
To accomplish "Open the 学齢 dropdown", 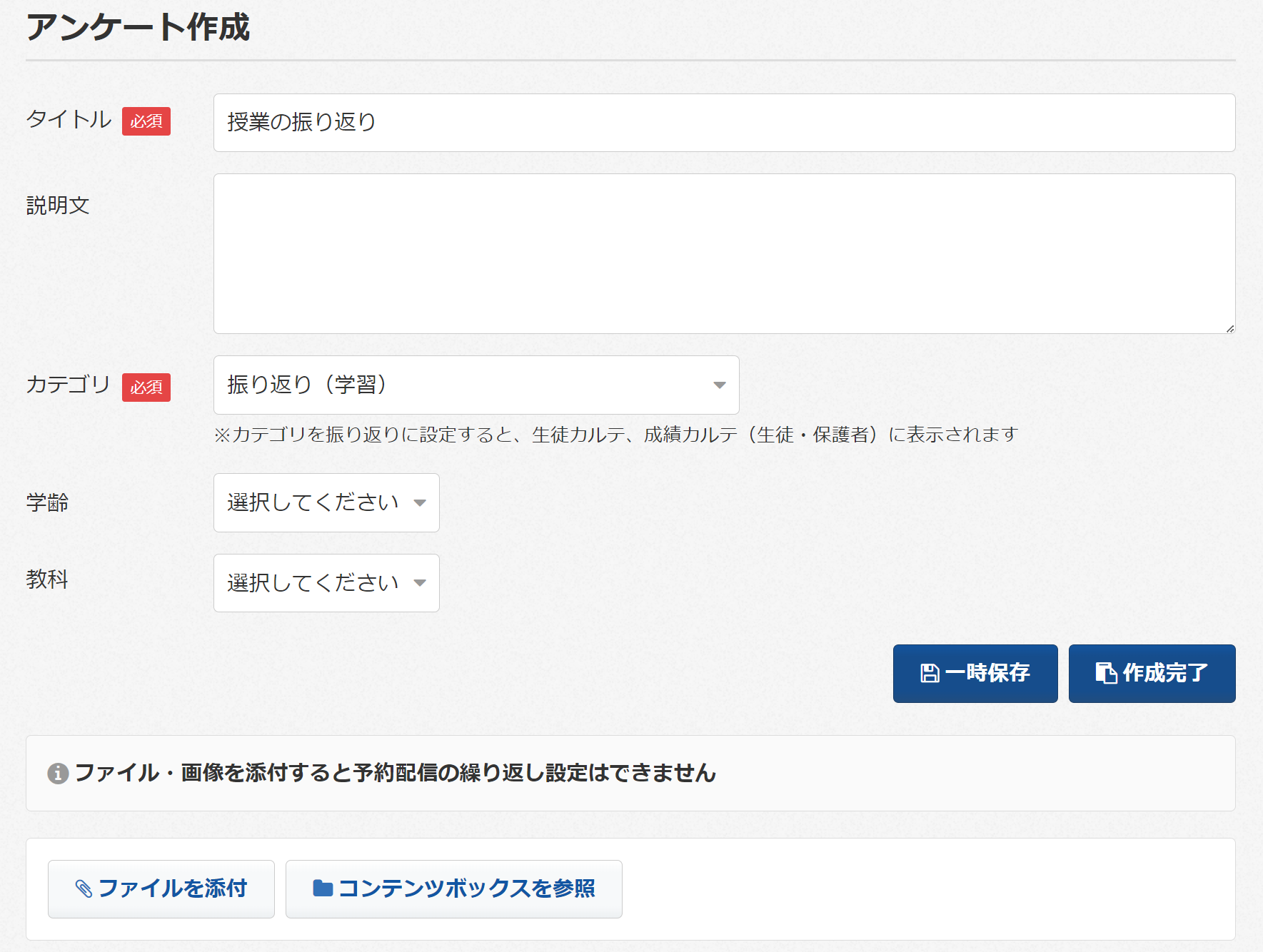I will coord(326,503).
